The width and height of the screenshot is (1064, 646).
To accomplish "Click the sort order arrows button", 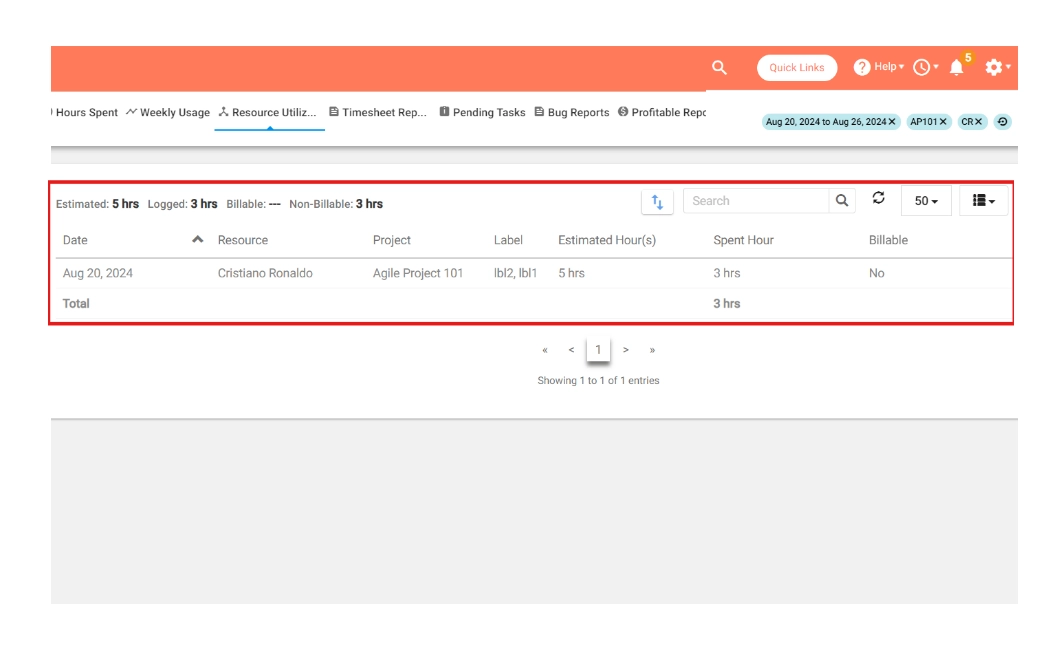I will pyautogui.click(x=657, y=201).
